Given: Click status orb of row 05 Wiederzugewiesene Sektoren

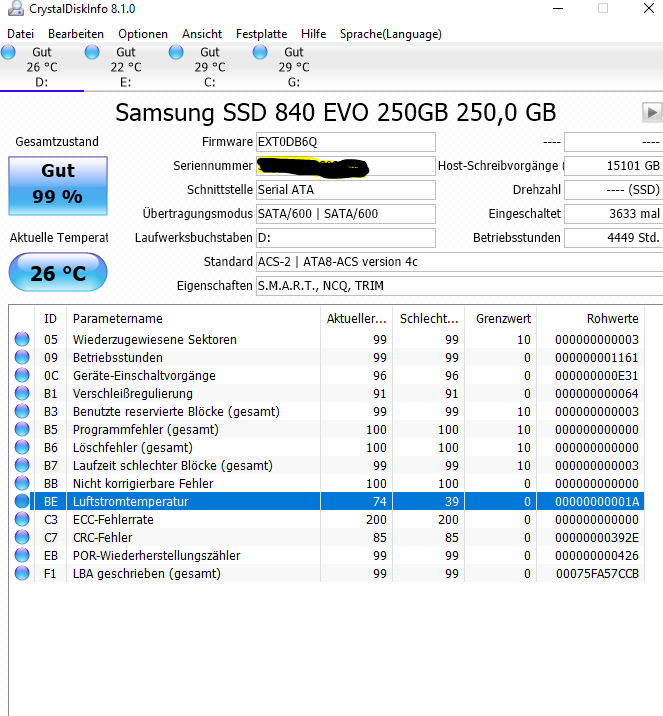Looking at the screenshot, I should 22,339.
